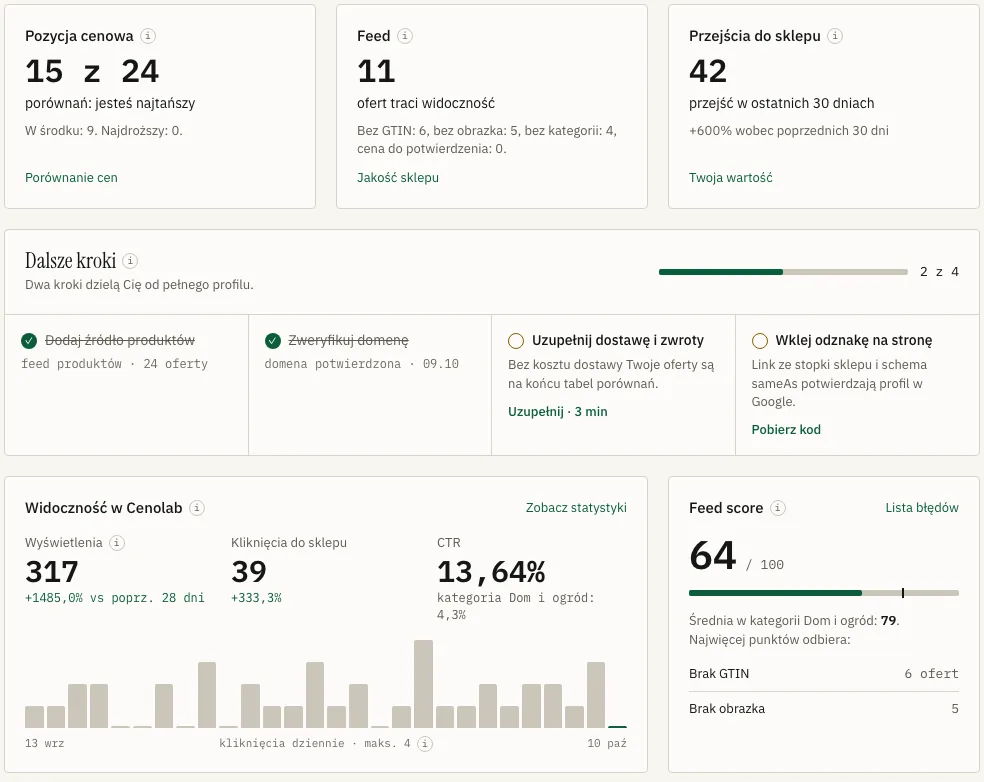Click info icon next to Dalsze kroki
This screenshot has width=984, height=782.
point(130,260)
